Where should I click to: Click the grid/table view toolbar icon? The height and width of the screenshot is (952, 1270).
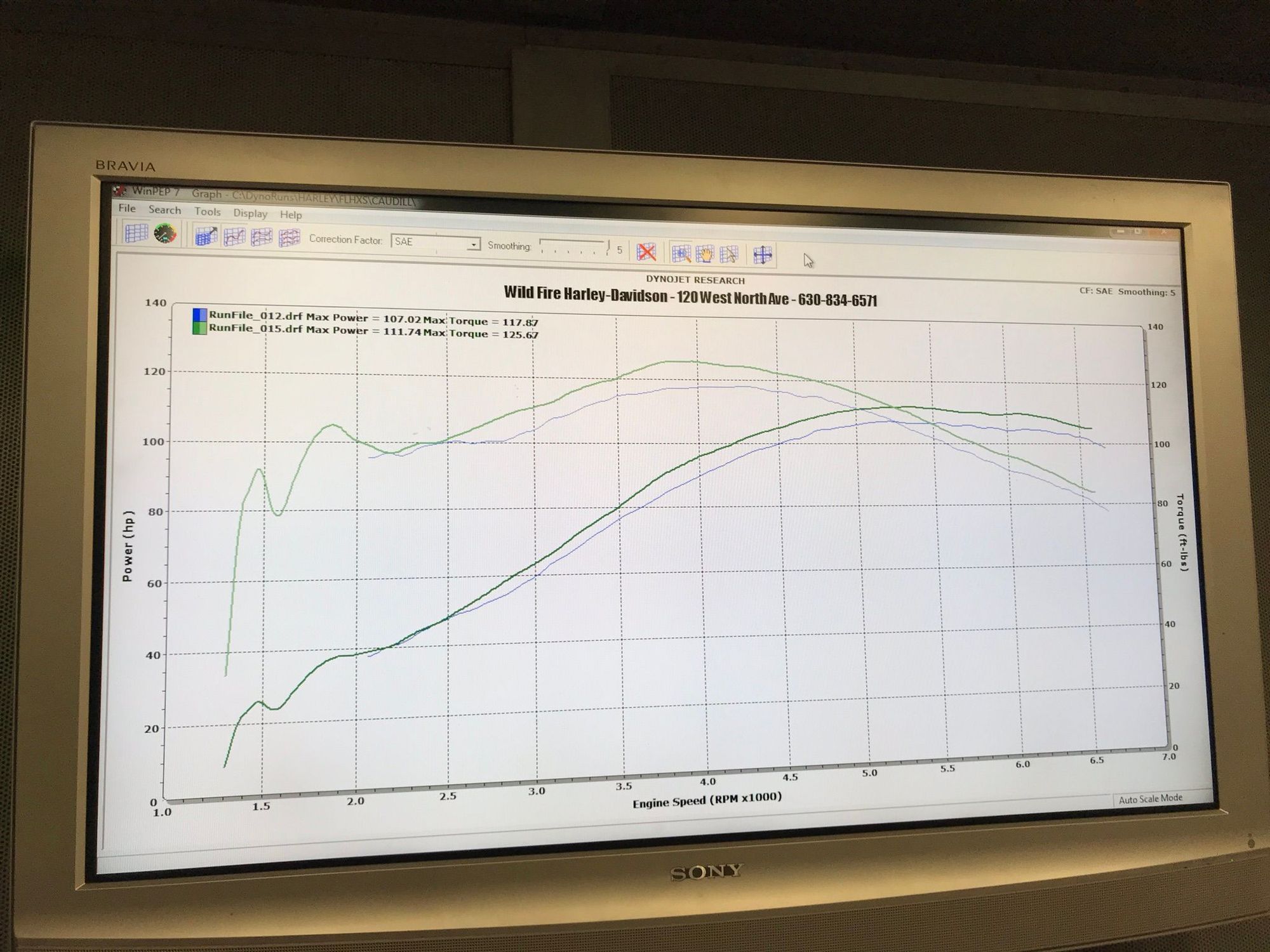(136, 233)
